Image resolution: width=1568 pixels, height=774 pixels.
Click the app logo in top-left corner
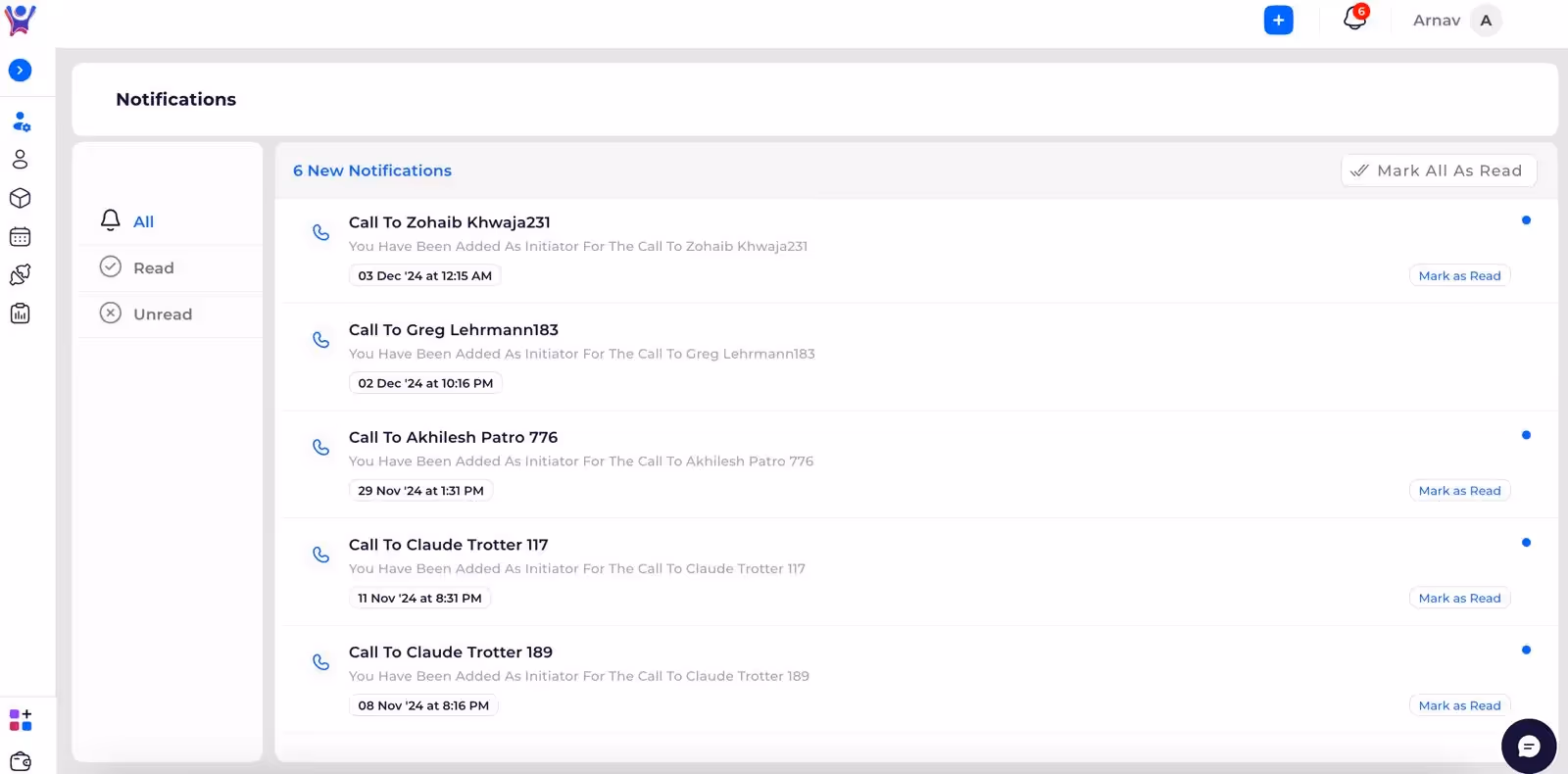pyautogui.click(x=20, y=20)
